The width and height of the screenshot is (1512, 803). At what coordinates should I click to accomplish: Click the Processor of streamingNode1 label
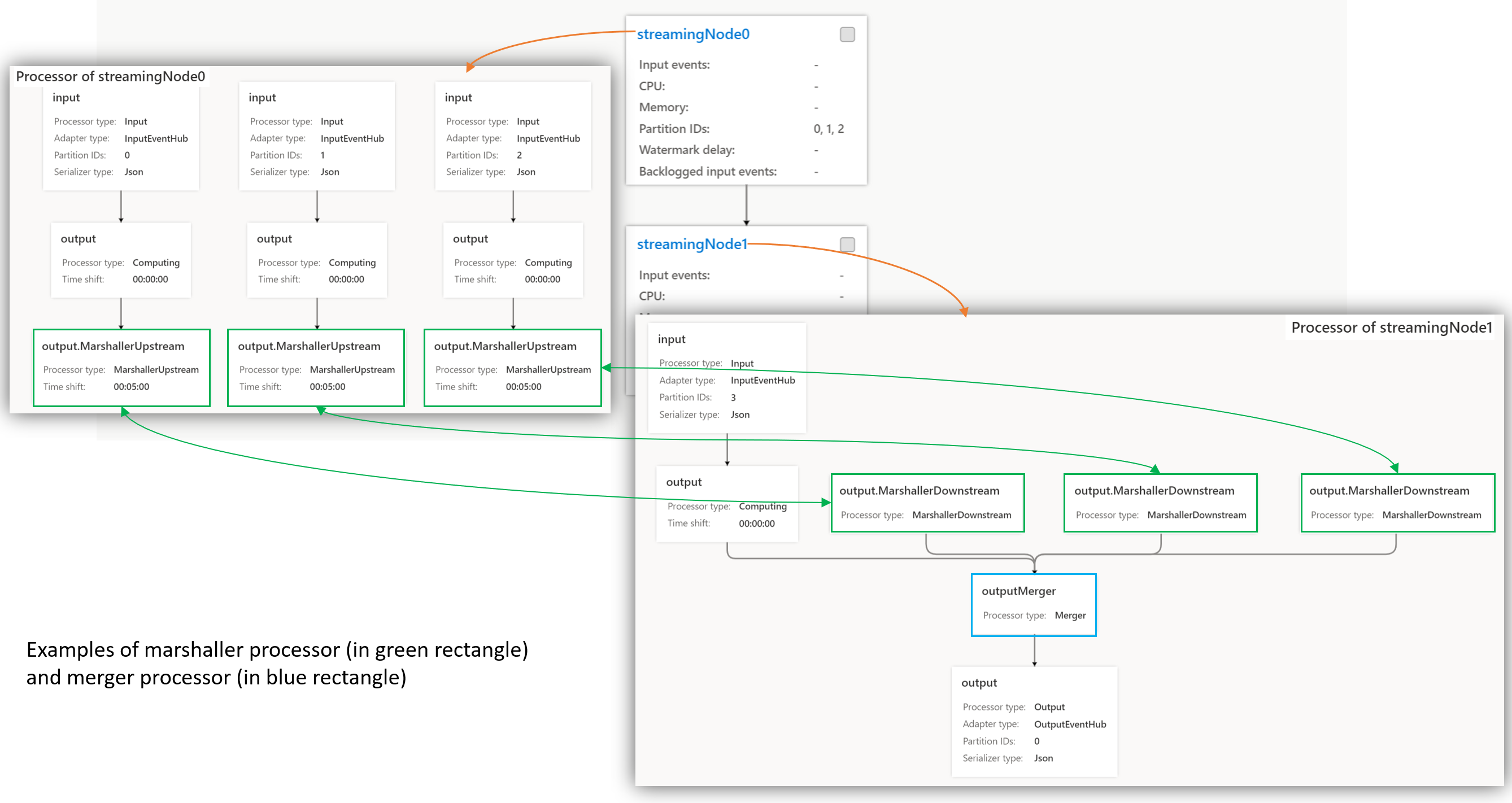coord(1391,328)
